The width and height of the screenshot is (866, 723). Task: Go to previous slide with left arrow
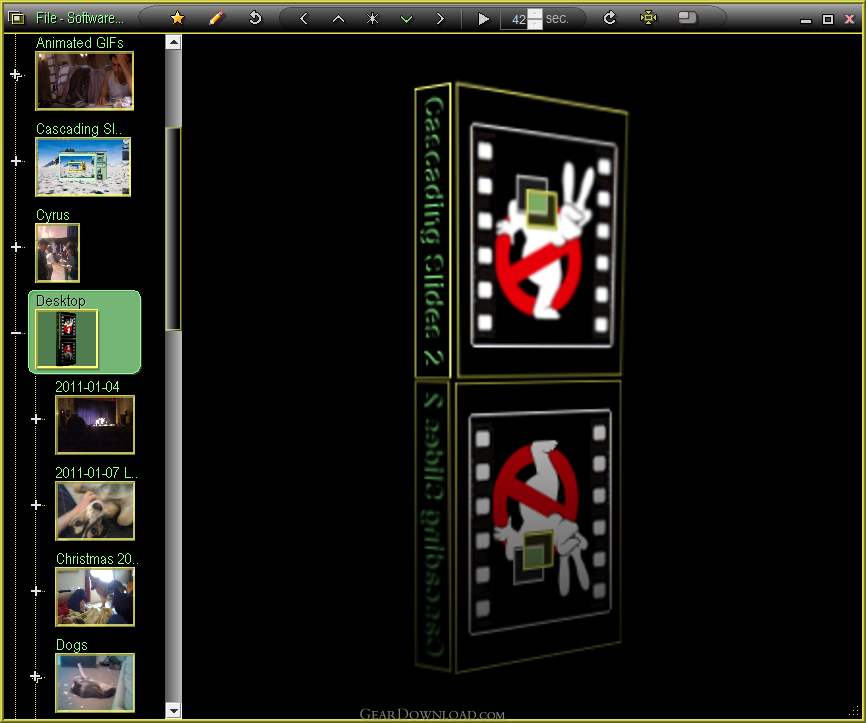click(304, 19)
